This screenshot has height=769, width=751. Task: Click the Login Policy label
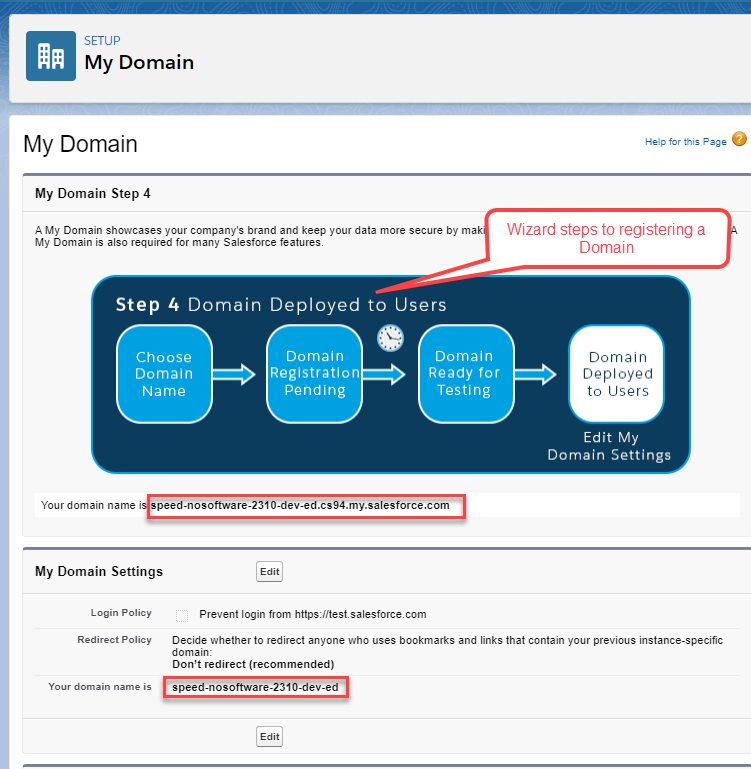point(121,613)
